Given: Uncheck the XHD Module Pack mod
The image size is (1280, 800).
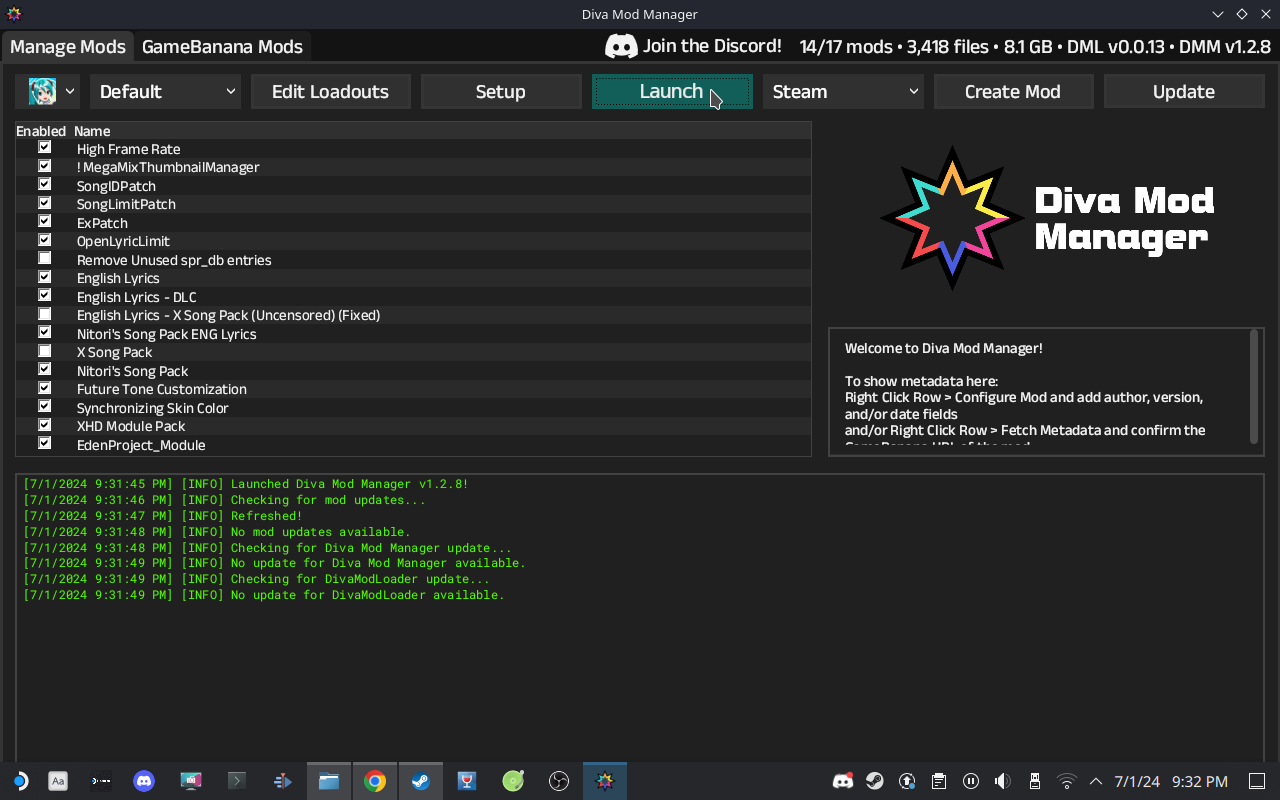Looking at the screenshot, I should pyautogui.click(x=45, y=425).
